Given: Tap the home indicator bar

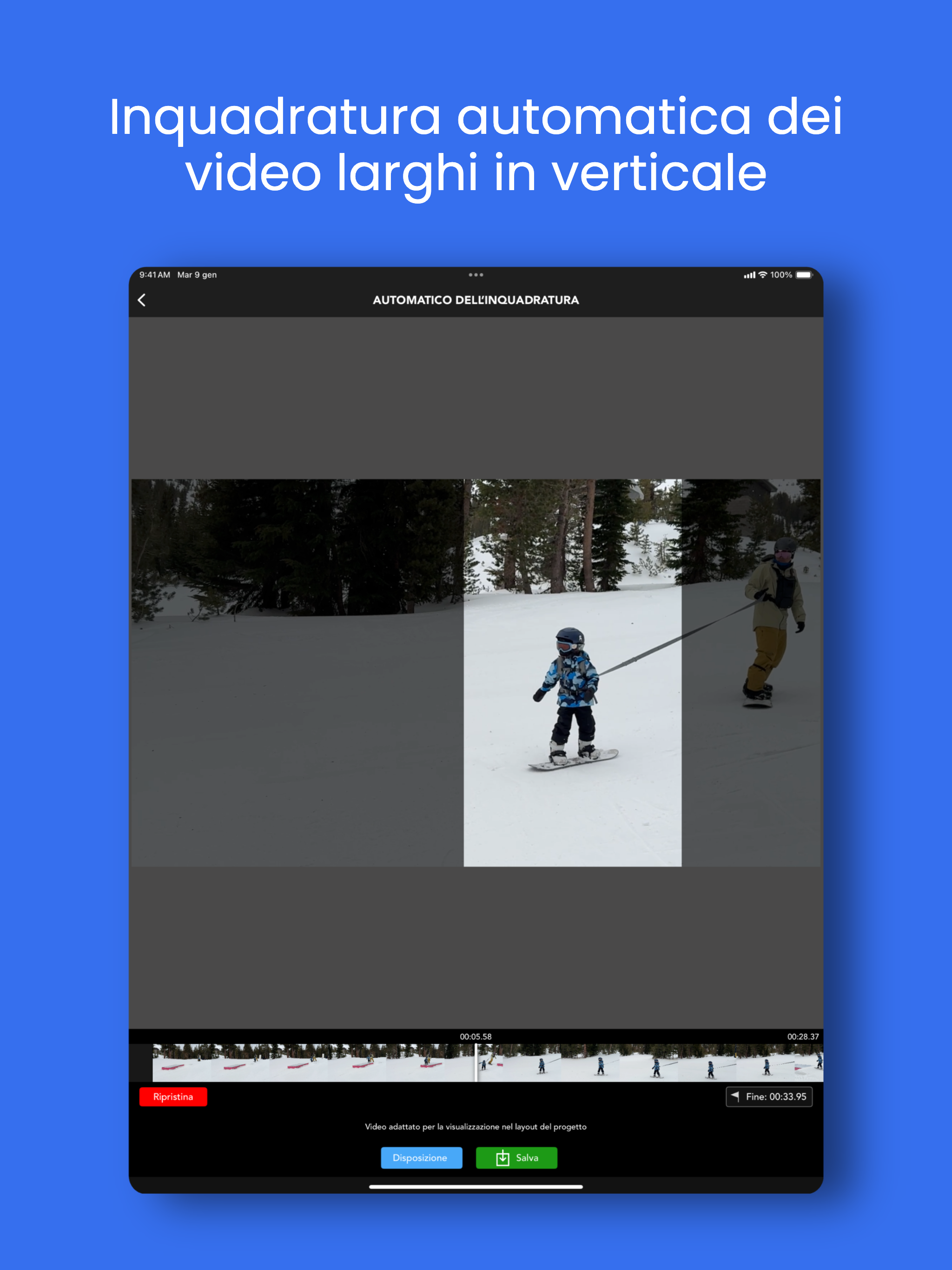Looking at the screenshot, I should (476, 1187).
